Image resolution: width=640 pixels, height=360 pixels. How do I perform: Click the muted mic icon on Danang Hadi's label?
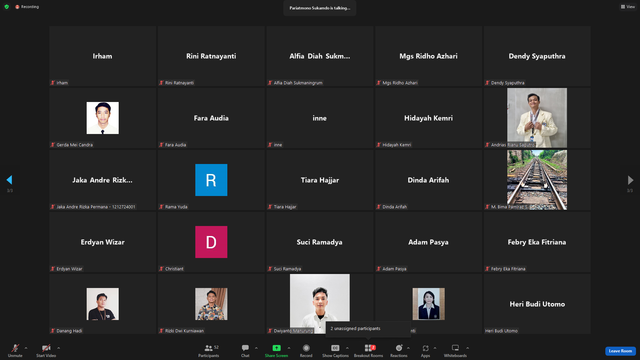(x=53, y=331)
